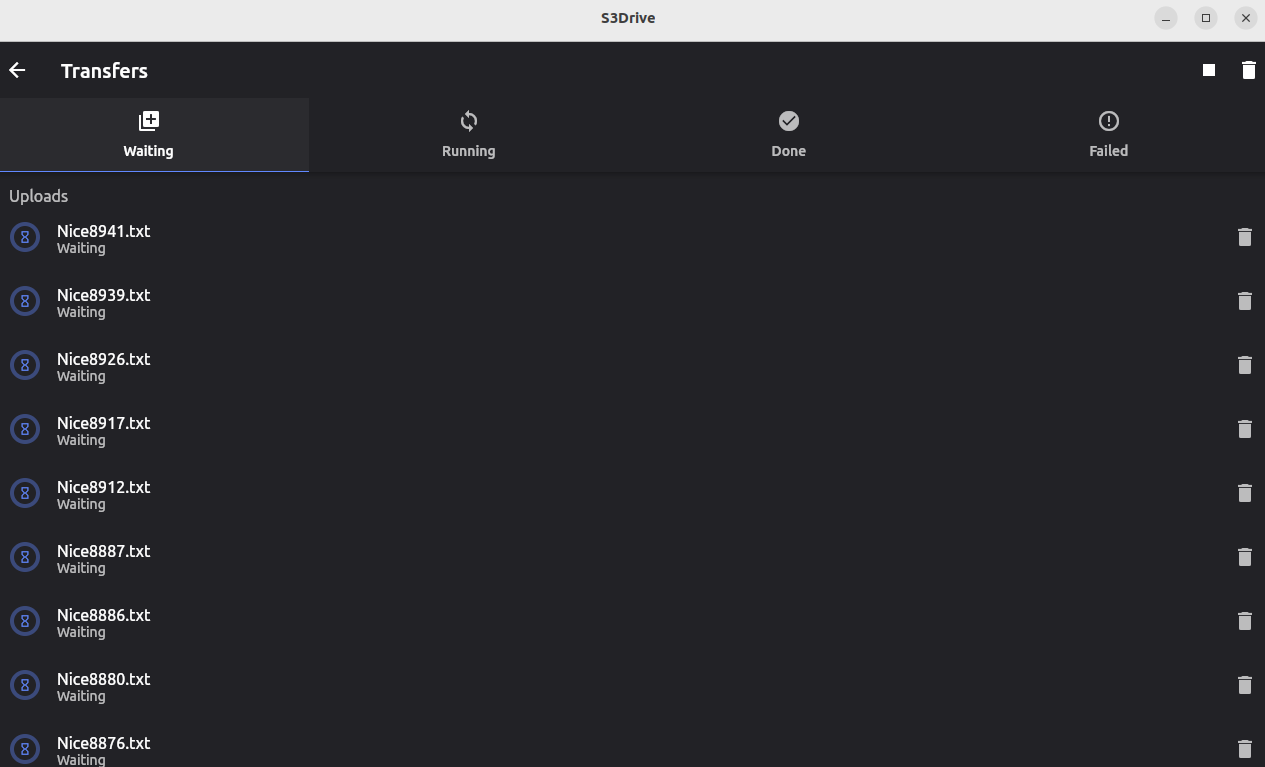Open the Running tab

coord(468,135)
